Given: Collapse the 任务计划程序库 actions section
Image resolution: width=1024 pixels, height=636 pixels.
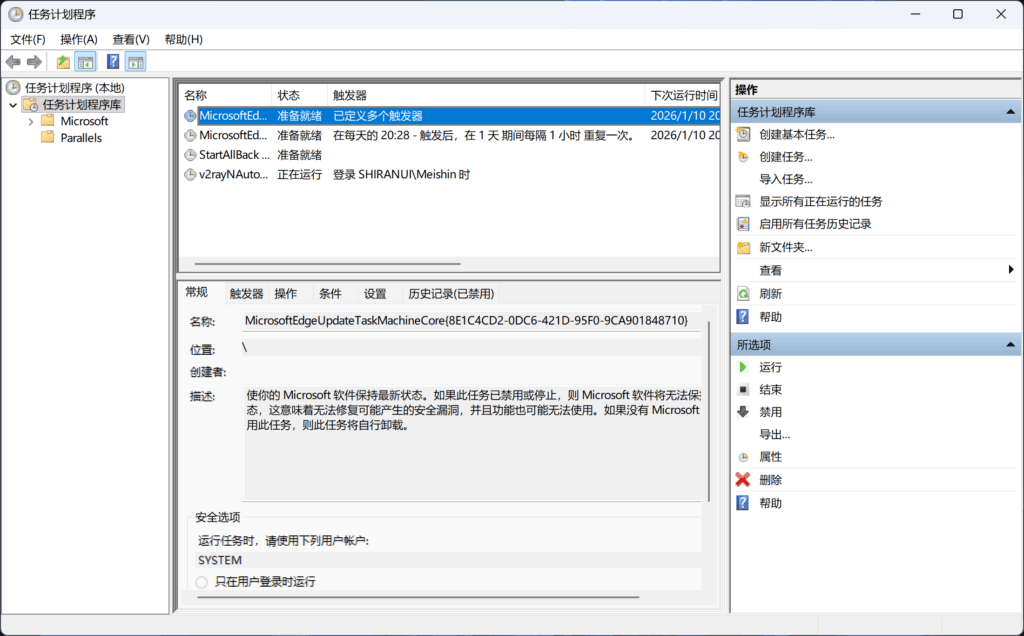Looking at the screenshot, I should 1010,111.
